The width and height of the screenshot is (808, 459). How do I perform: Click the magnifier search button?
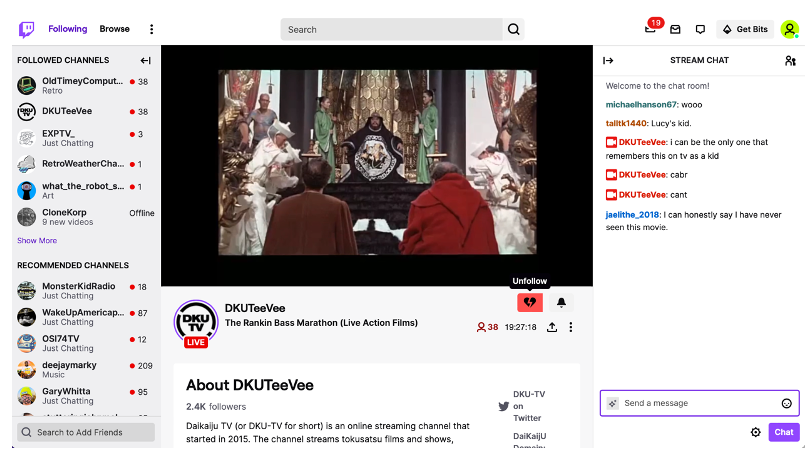click(x=513, y=29)
